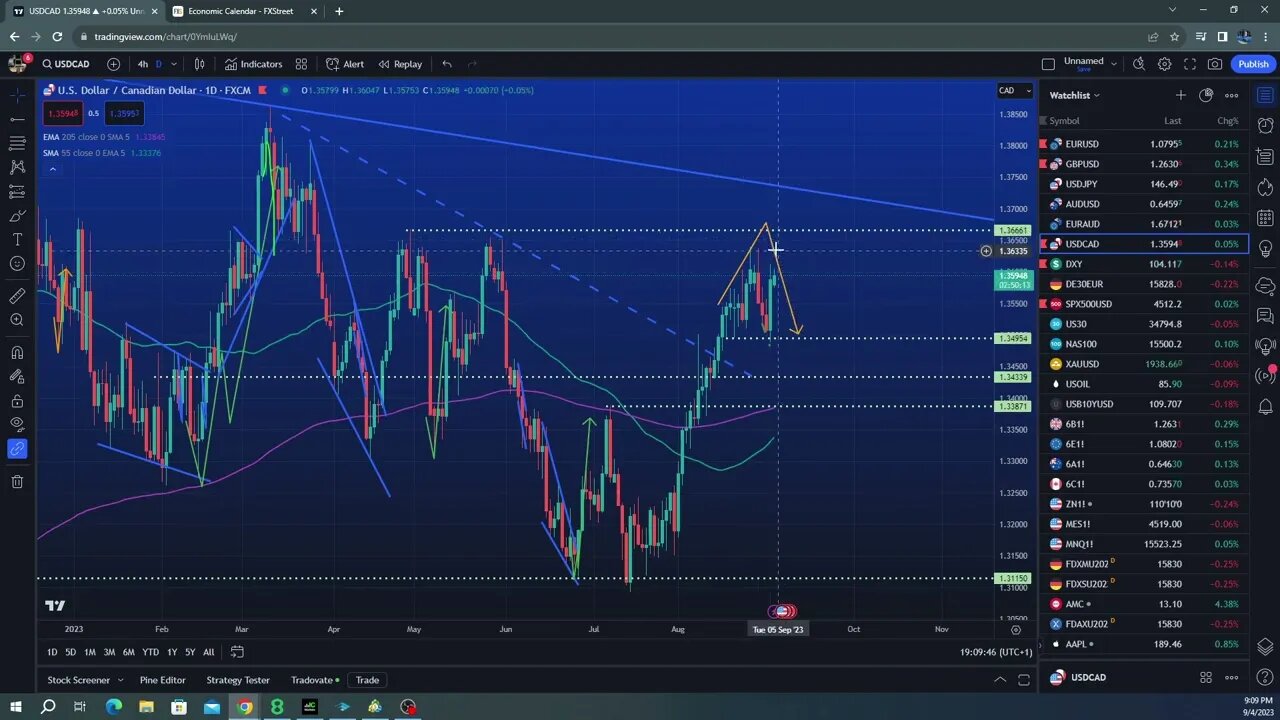The image size is (1280, 720).
Task: Open the Indicators dialog
Action: pyautogui.click(x=253, y=64)
